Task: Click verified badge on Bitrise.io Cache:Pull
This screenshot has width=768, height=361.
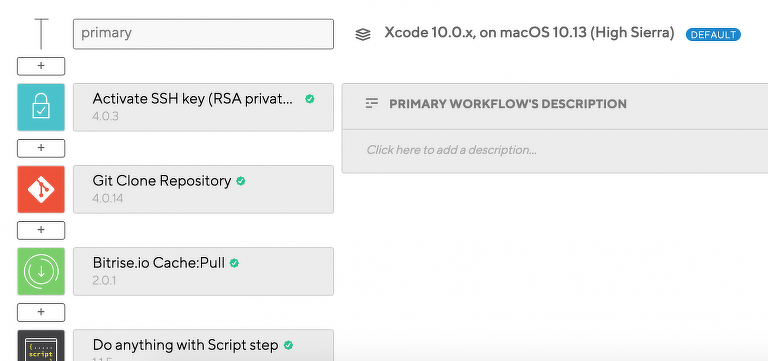Action: coord(234,263)
